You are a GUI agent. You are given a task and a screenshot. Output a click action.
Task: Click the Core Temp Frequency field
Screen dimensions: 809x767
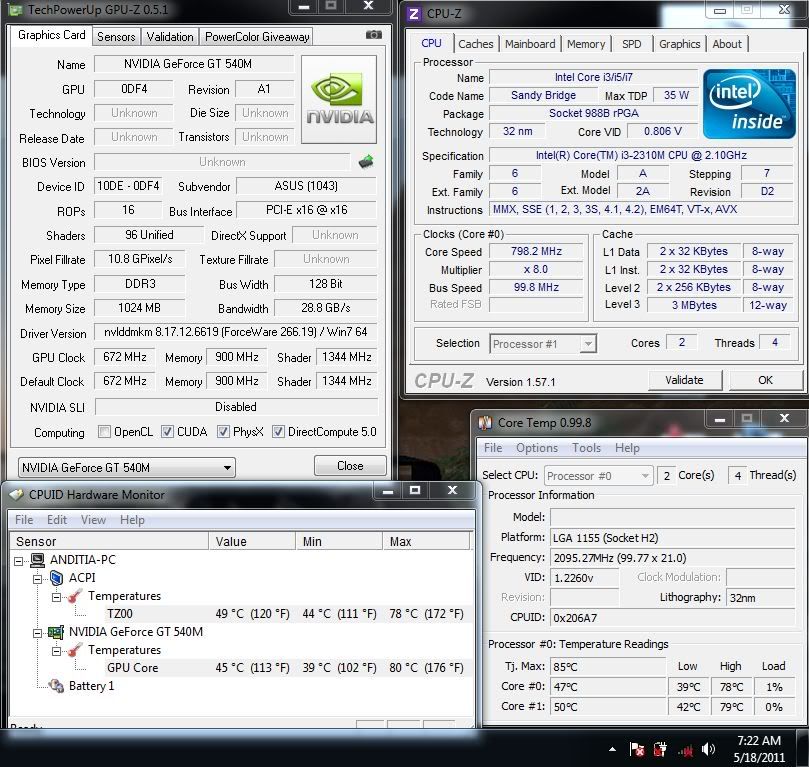(672, 558)
